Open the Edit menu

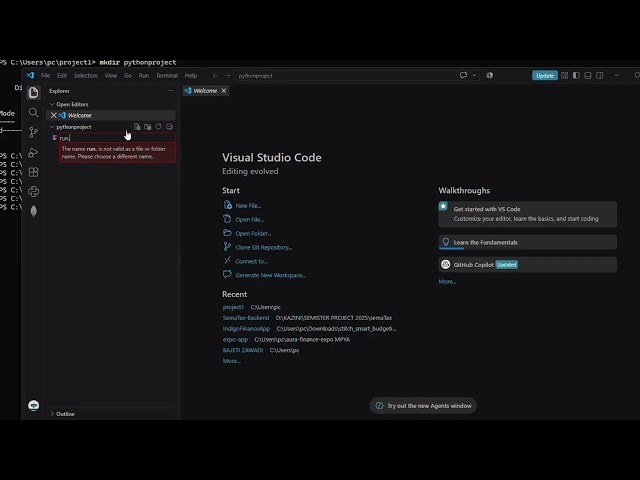coord(62,76)
